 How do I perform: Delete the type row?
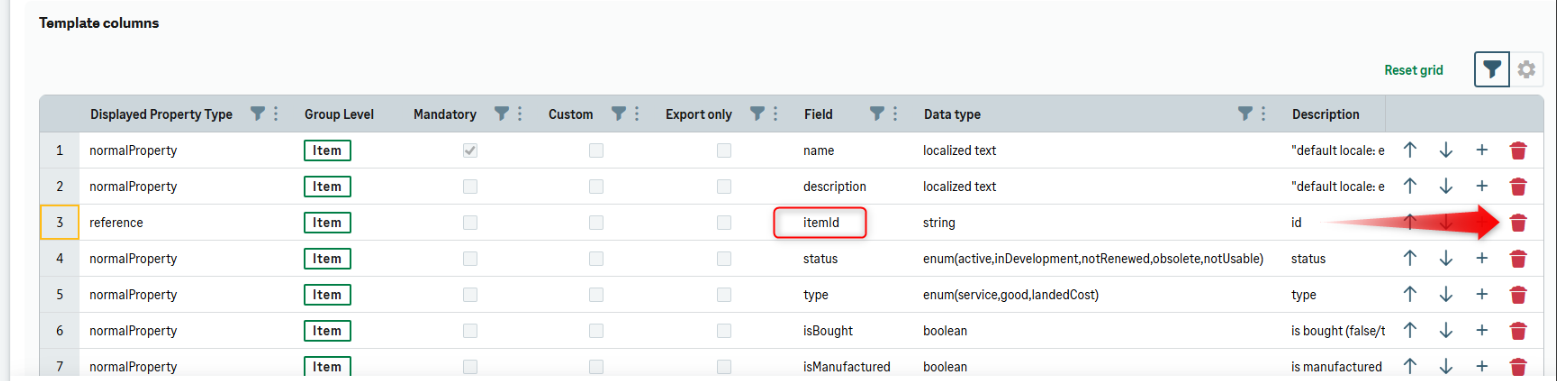[x=1518, y=295]
